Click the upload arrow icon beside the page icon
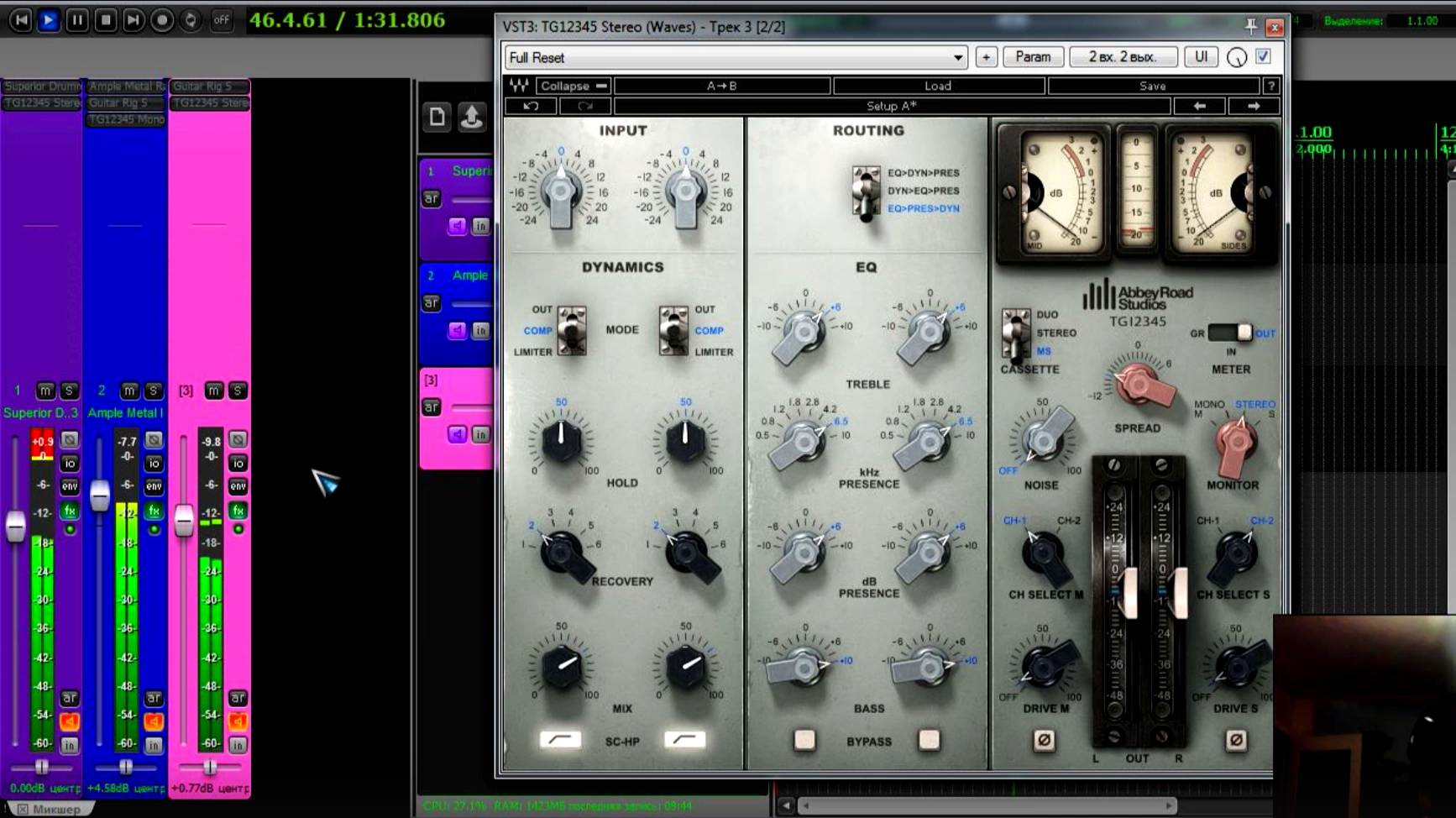The width and height of the screenshot is (1456, 818). coord(472,117)
